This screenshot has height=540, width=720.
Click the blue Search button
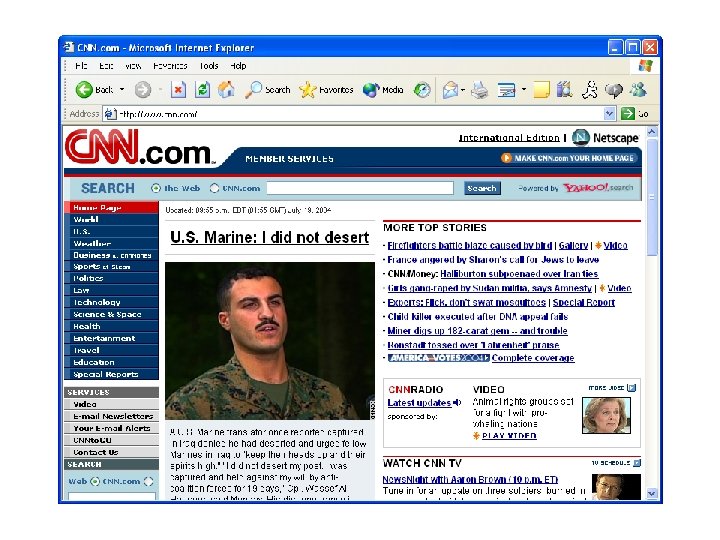coord(482,188)
